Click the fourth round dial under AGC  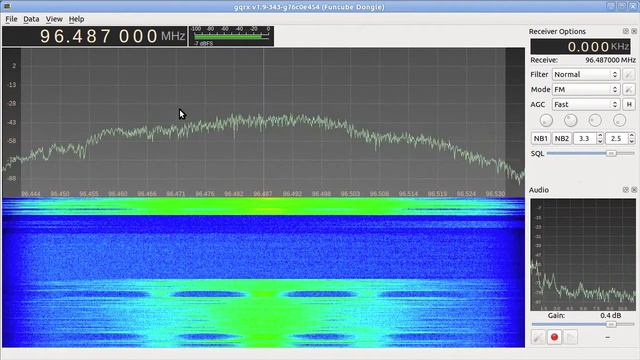[620, 120]
